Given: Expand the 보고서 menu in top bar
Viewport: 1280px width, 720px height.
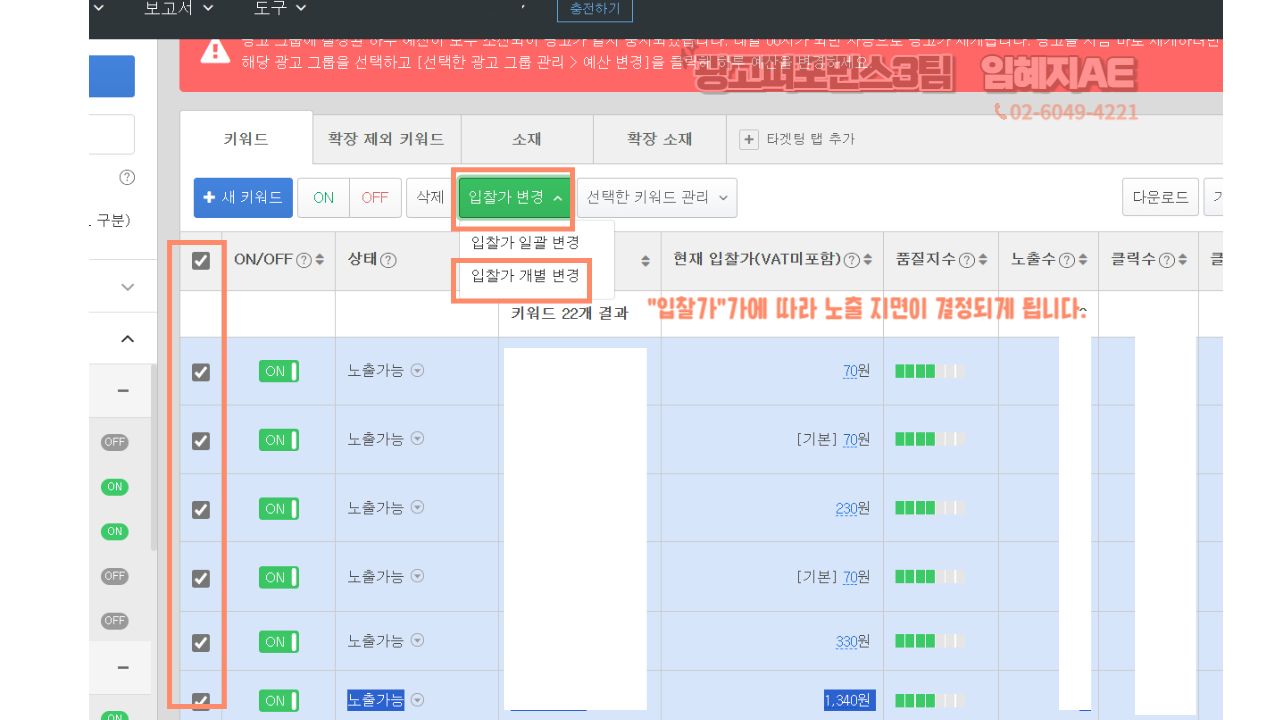Looking at the screenshot, I should pos(179,9).
